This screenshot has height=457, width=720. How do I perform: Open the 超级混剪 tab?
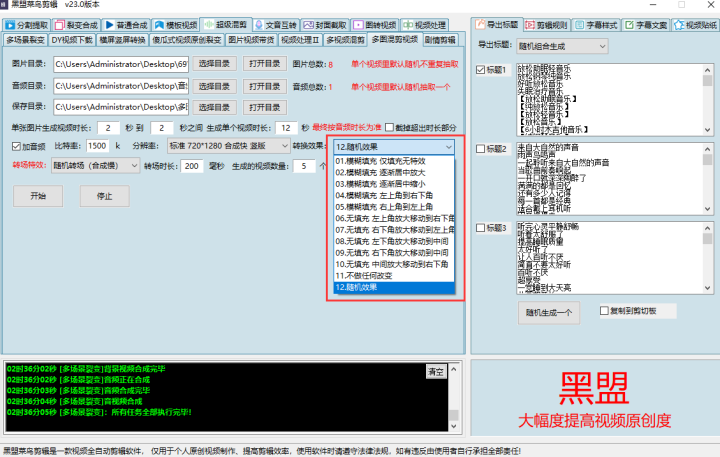(x=226, y=24)
